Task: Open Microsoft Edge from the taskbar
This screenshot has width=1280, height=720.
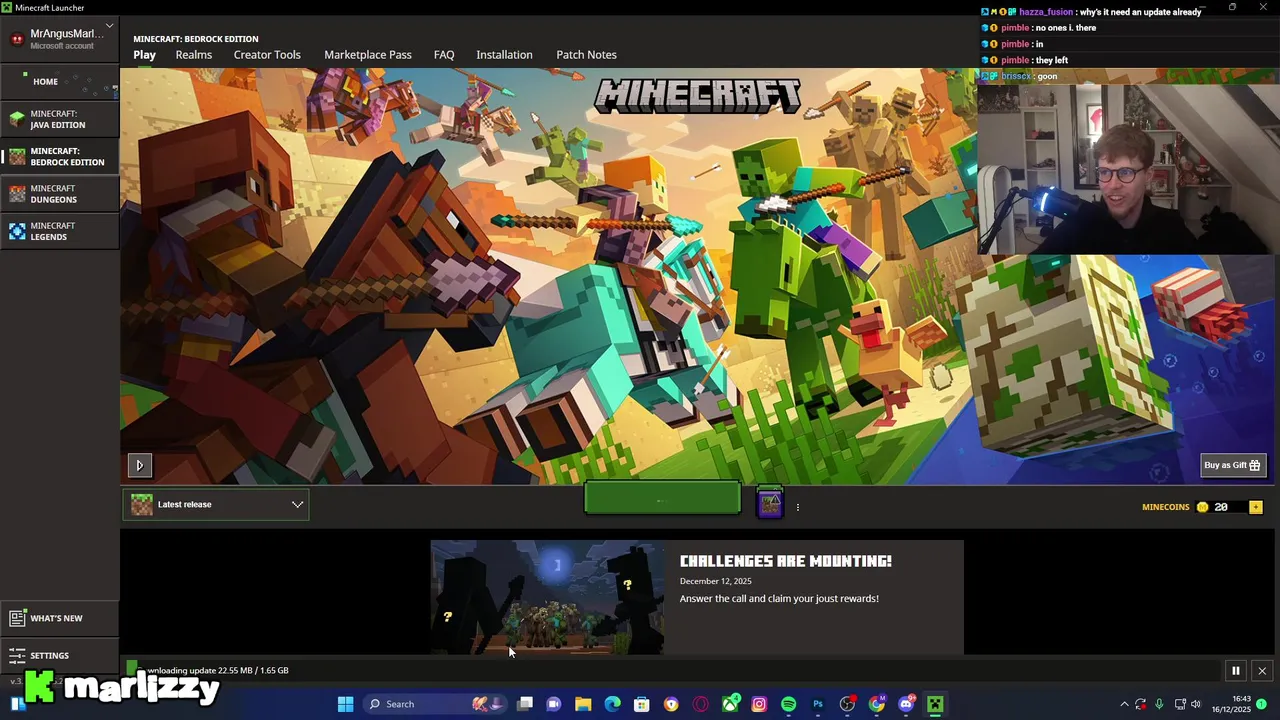Action: (x=612, y=704)
